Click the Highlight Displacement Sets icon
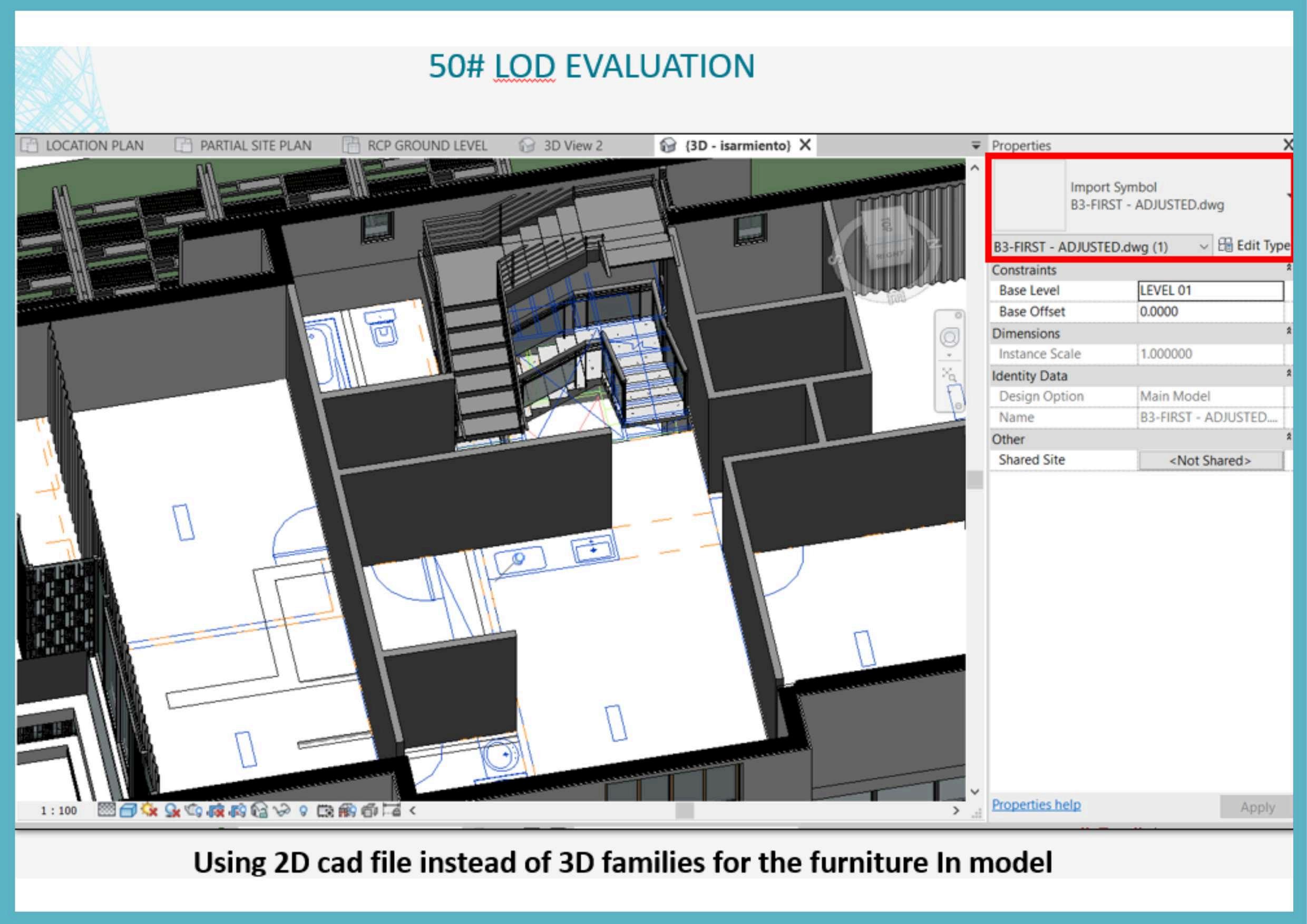Image resolution: width=1307 pixels, height=924 pixels. (369, 810)
